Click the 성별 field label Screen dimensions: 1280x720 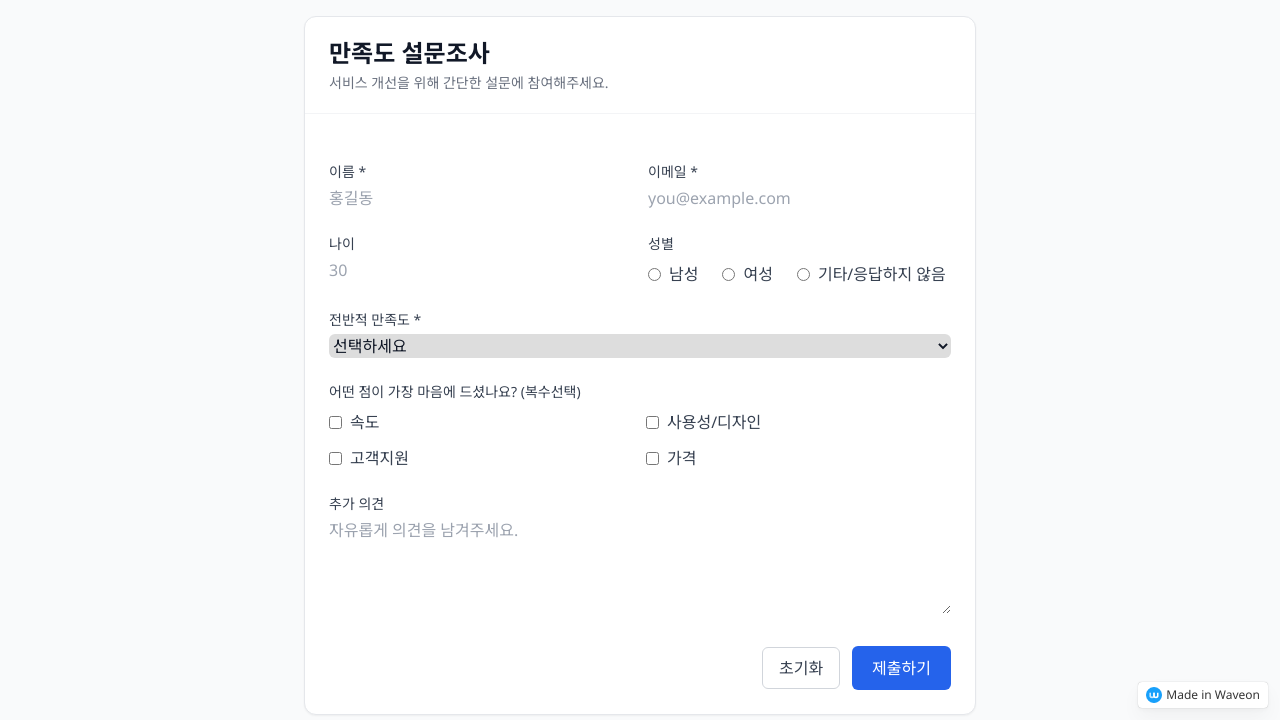point(661,243)
